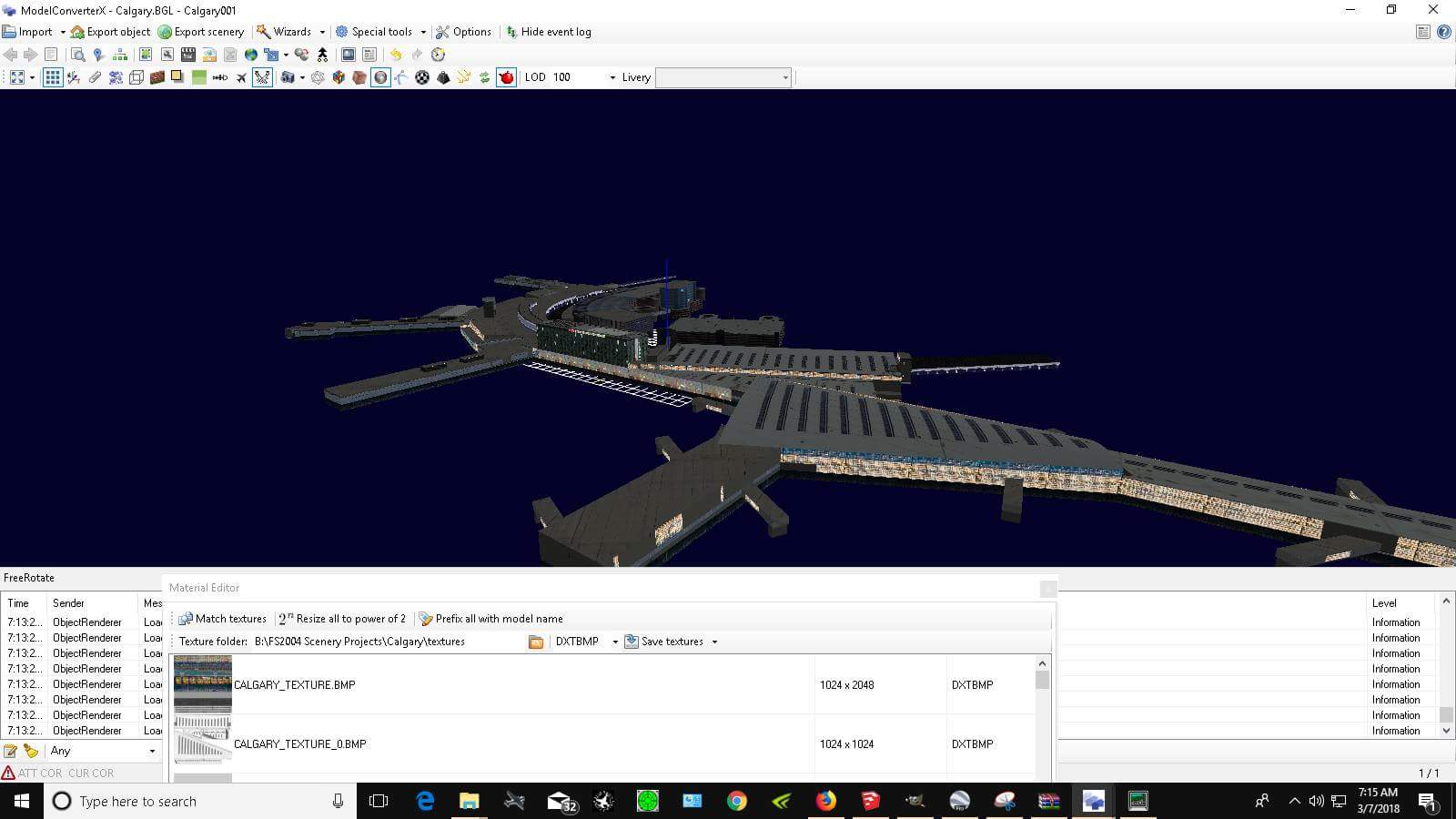Click the Rubik's cube colored icon
The height and width of the screenshot is (819, 1456).
pyautogui.click(x=338, y=78)
